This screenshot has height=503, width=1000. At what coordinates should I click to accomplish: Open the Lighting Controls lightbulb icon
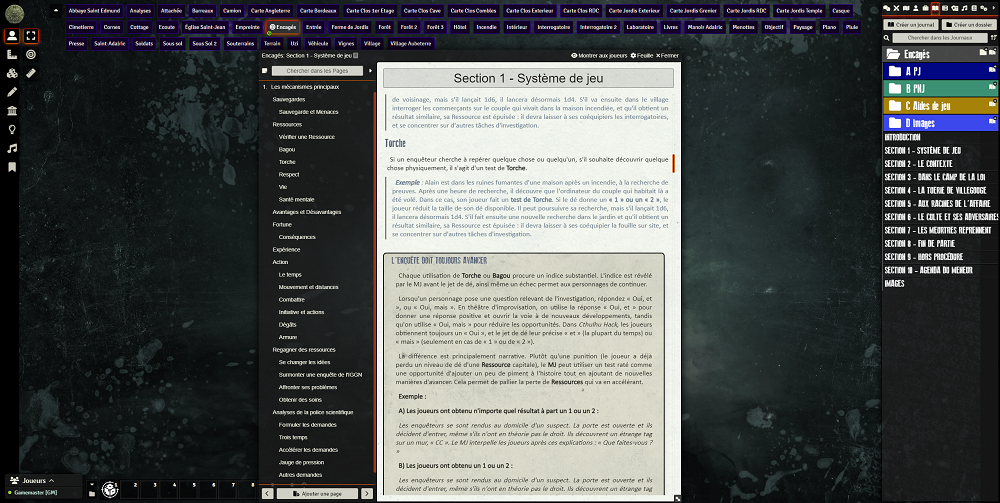(12, 129)
